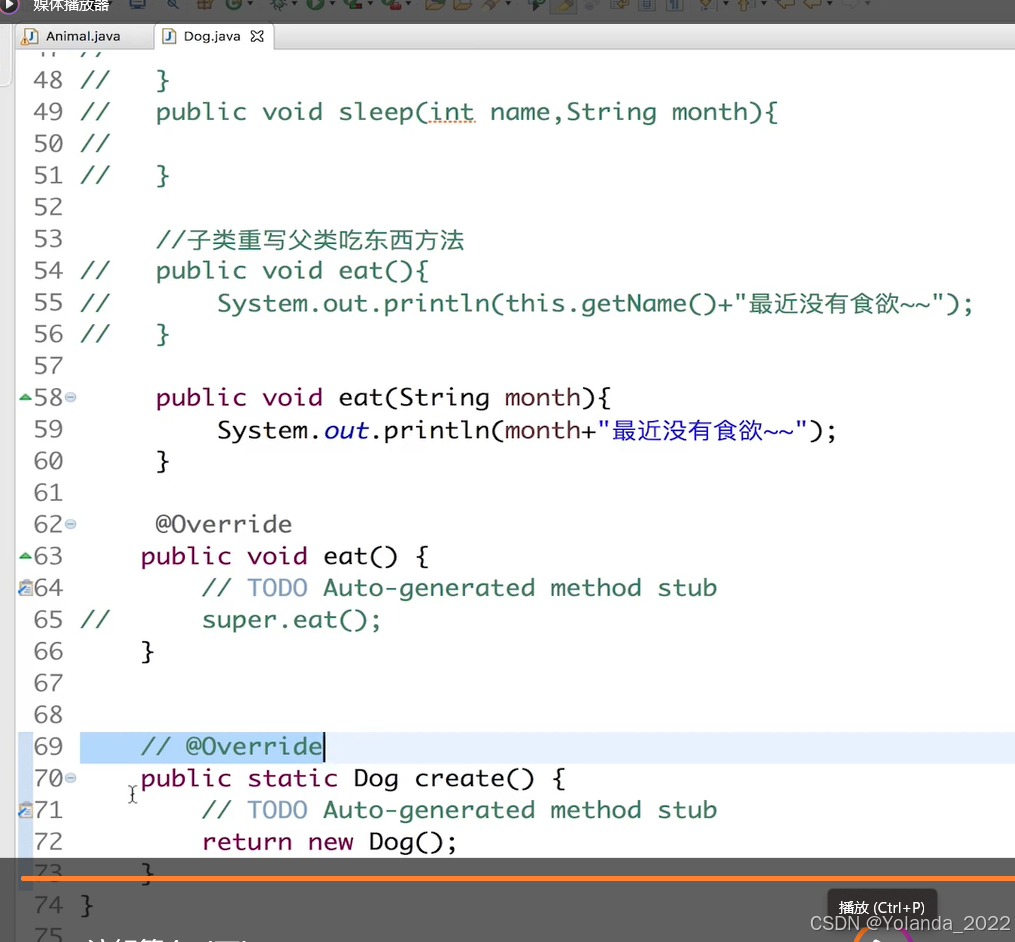Close the Dog.java tab
Image resolution: width=1015 pixels, height=942 pixels.
tap(257, 36)
